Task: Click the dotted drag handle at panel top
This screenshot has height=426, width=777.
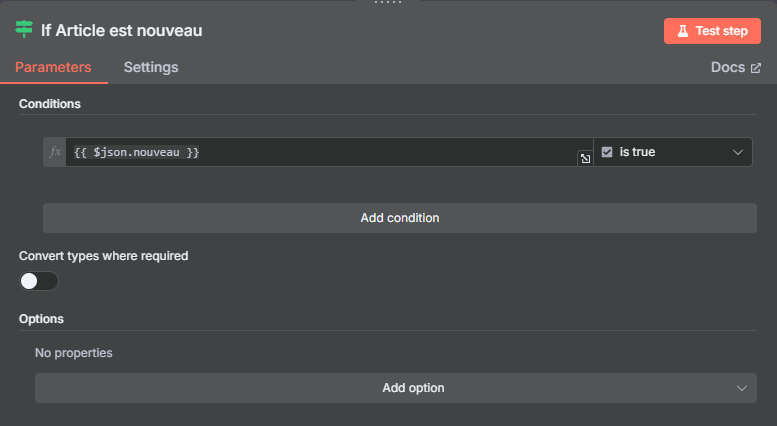Action: coord(388,2)
